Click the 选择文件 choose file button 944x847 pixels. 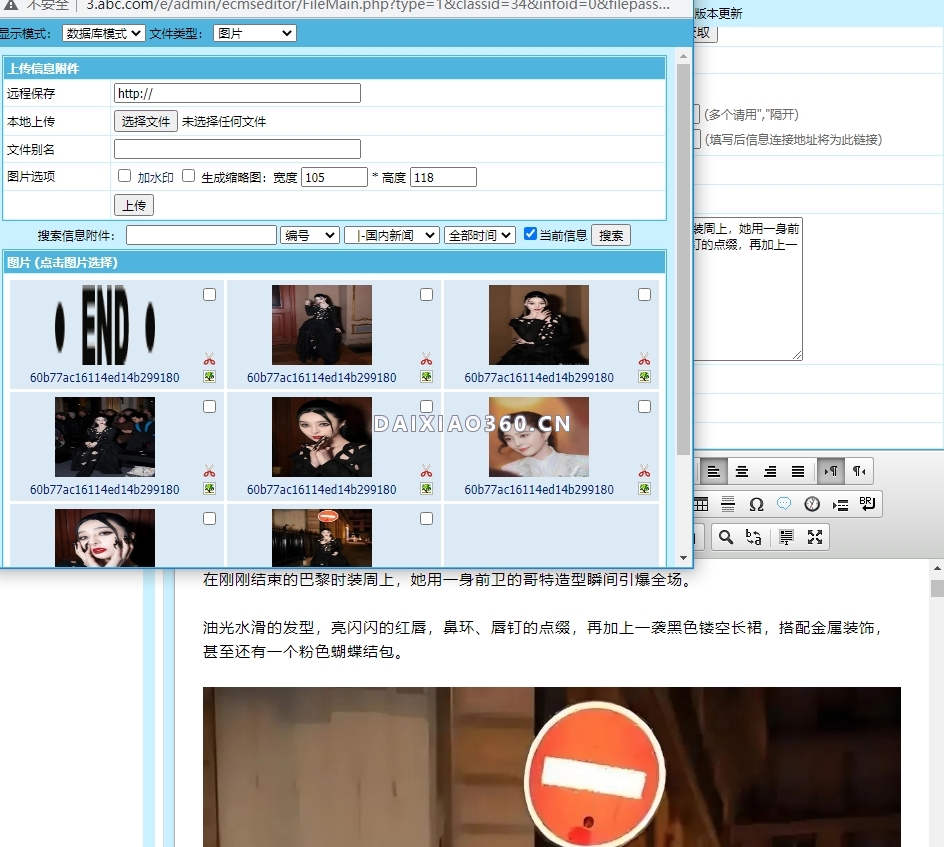click(146, 121)
